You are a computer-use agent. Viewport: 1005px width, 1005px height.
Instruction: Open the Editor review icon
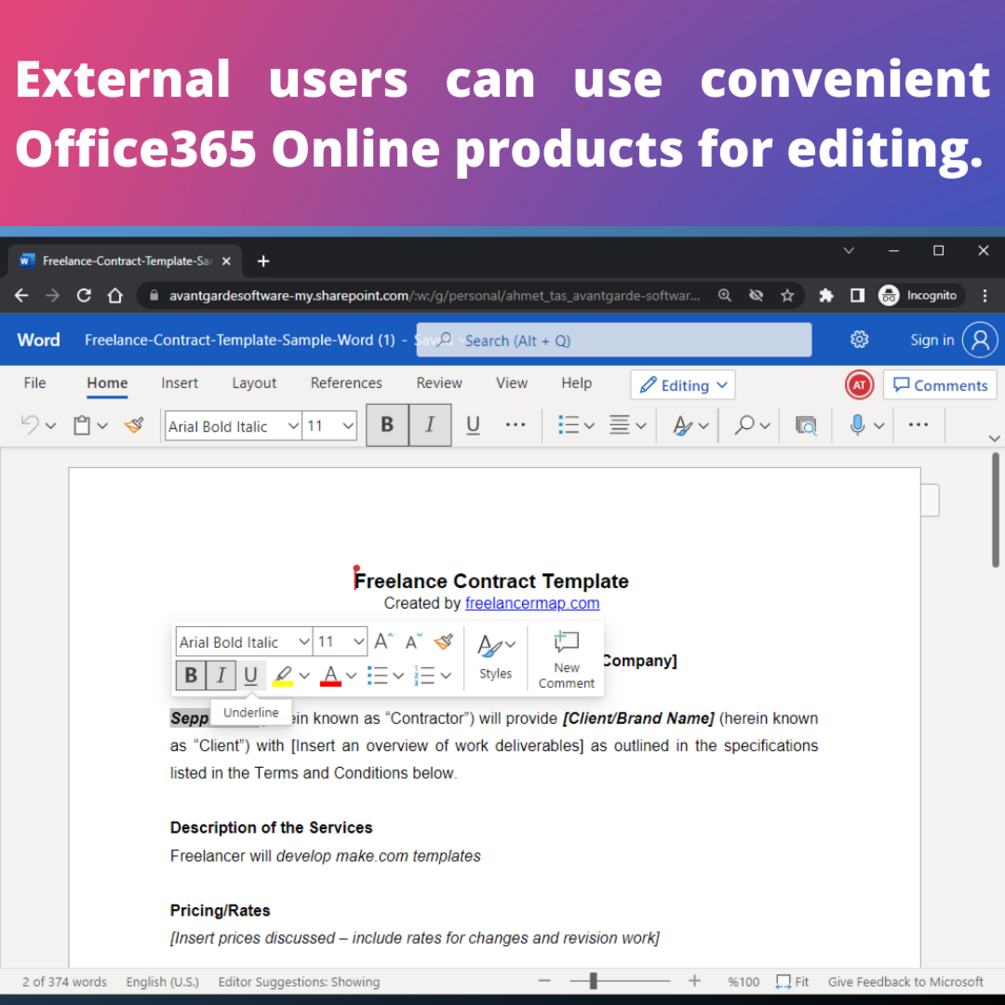(x=806, y=425)
